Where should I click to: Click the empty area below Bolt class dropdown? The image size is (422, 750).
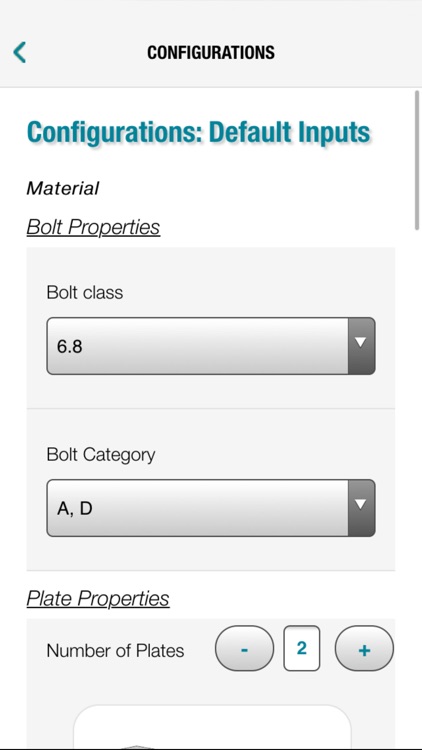click(x=211, y=391)
